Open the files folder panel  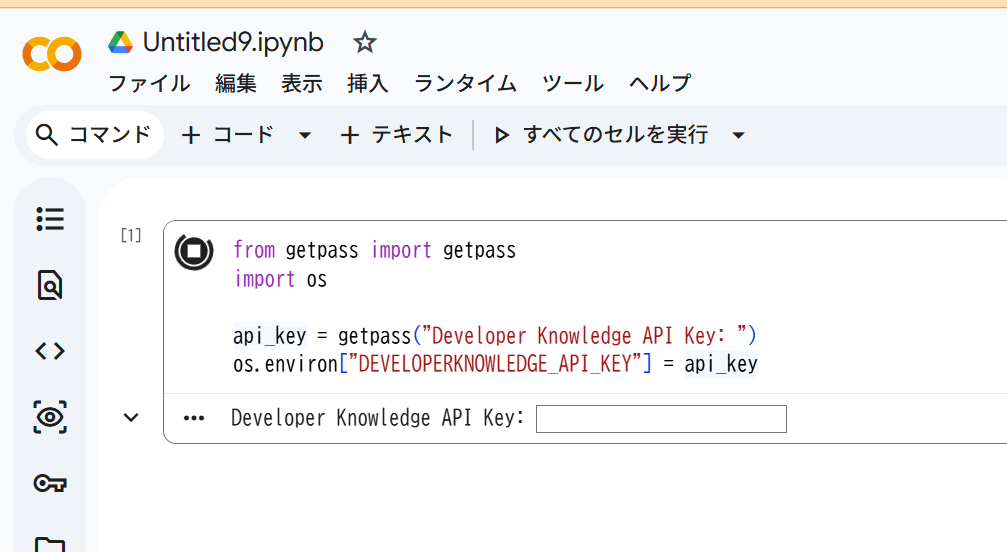click(50, 544)
